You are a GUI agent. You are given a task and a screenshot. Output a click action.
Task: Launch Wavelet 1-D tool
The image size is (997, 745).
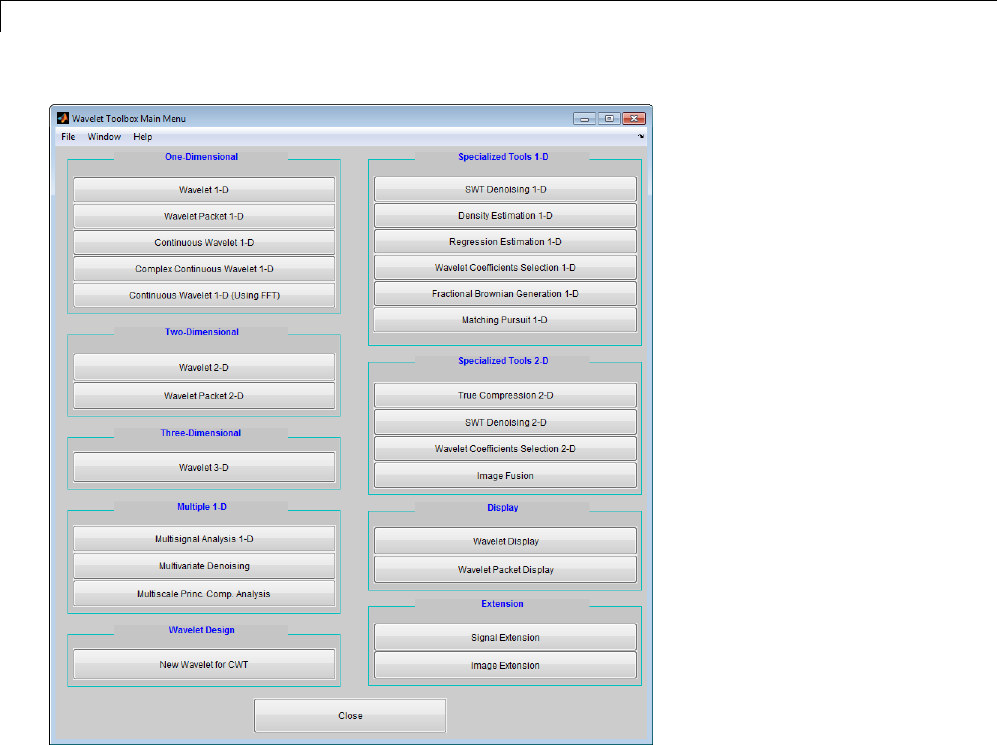pos(204,189)
